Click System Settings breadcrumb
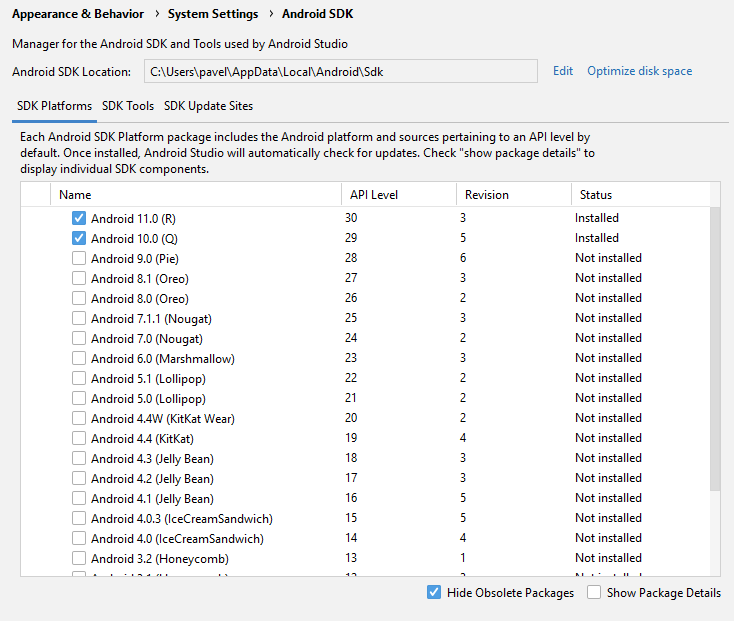734x621 pixels. pos(213,14)
